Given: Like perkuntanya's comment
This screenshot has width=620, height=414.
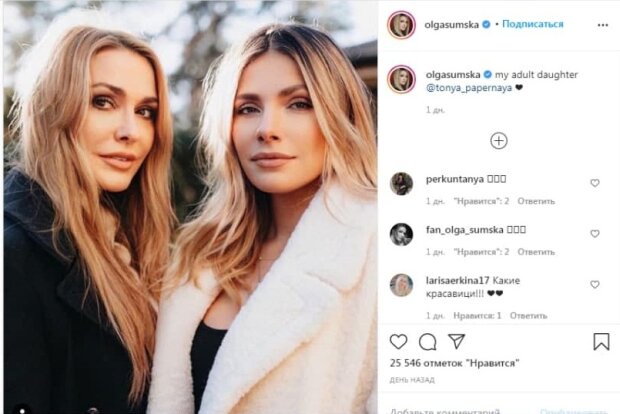Looking at the screenshot, I should point(595,183).
